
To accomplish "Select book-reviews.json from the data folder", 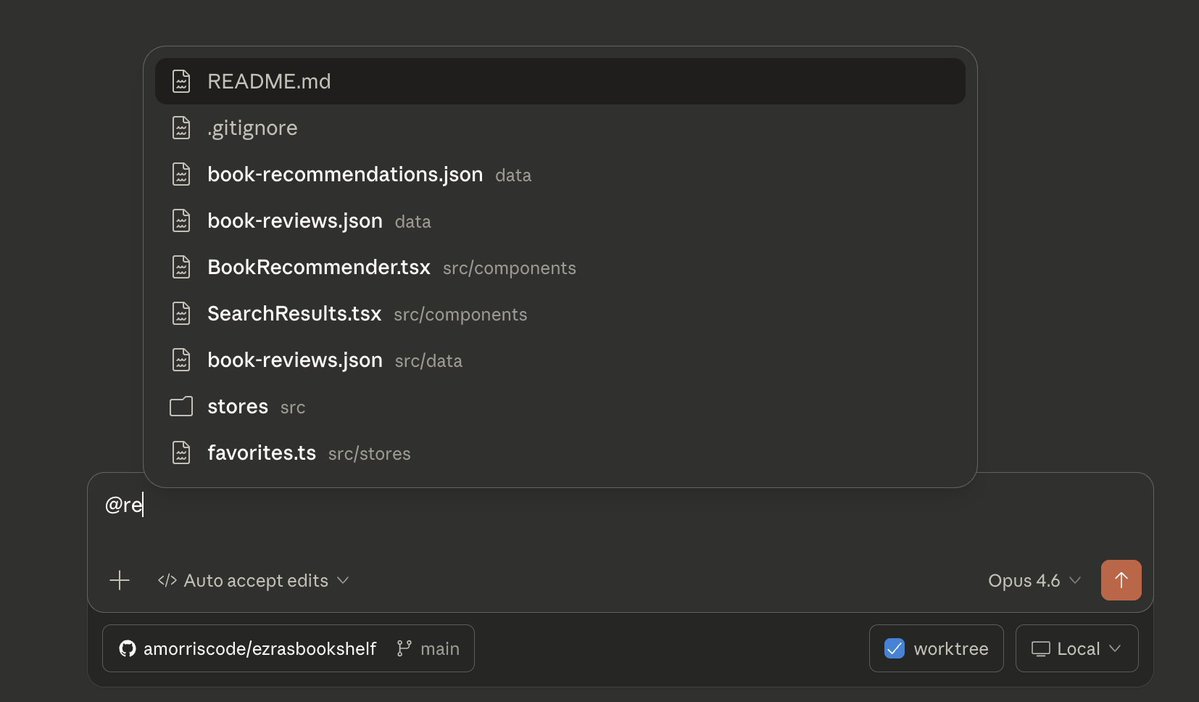I will tap(560, 221).
